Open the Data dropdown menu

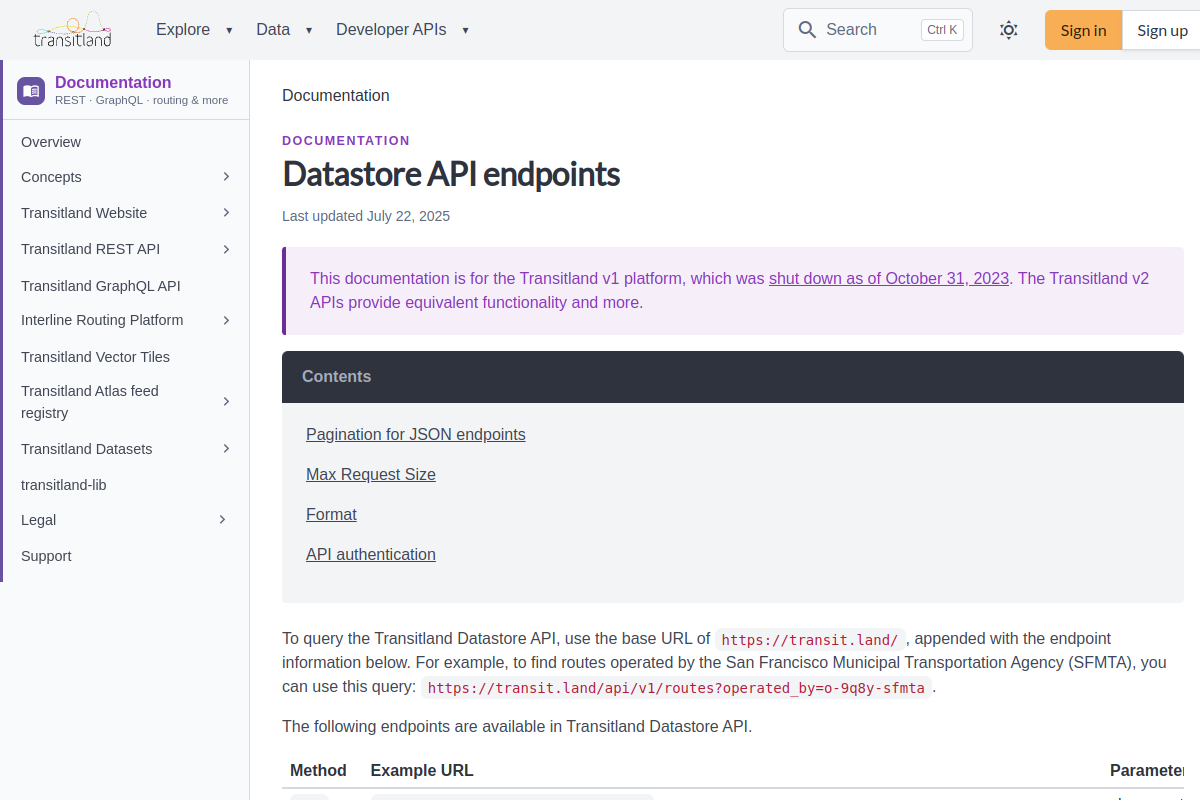(x=284, y=30)
